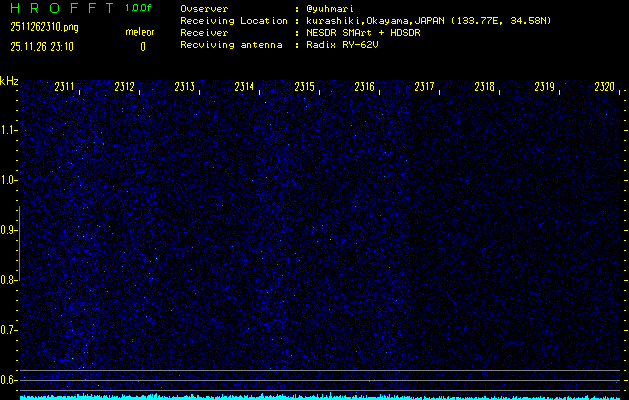Click the 2314 time axis label
The height and width of the screenshot is (400, 629).
click(x=245, y=88)
